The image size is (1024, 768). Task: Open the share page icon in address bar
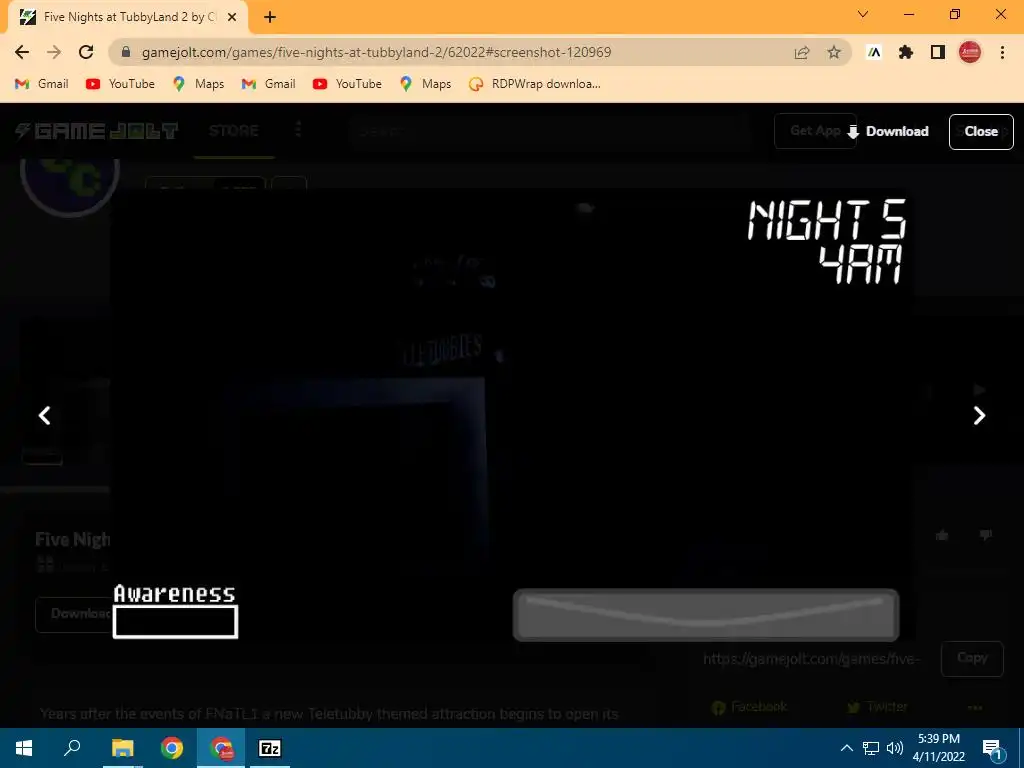click(x=802, y=52)
